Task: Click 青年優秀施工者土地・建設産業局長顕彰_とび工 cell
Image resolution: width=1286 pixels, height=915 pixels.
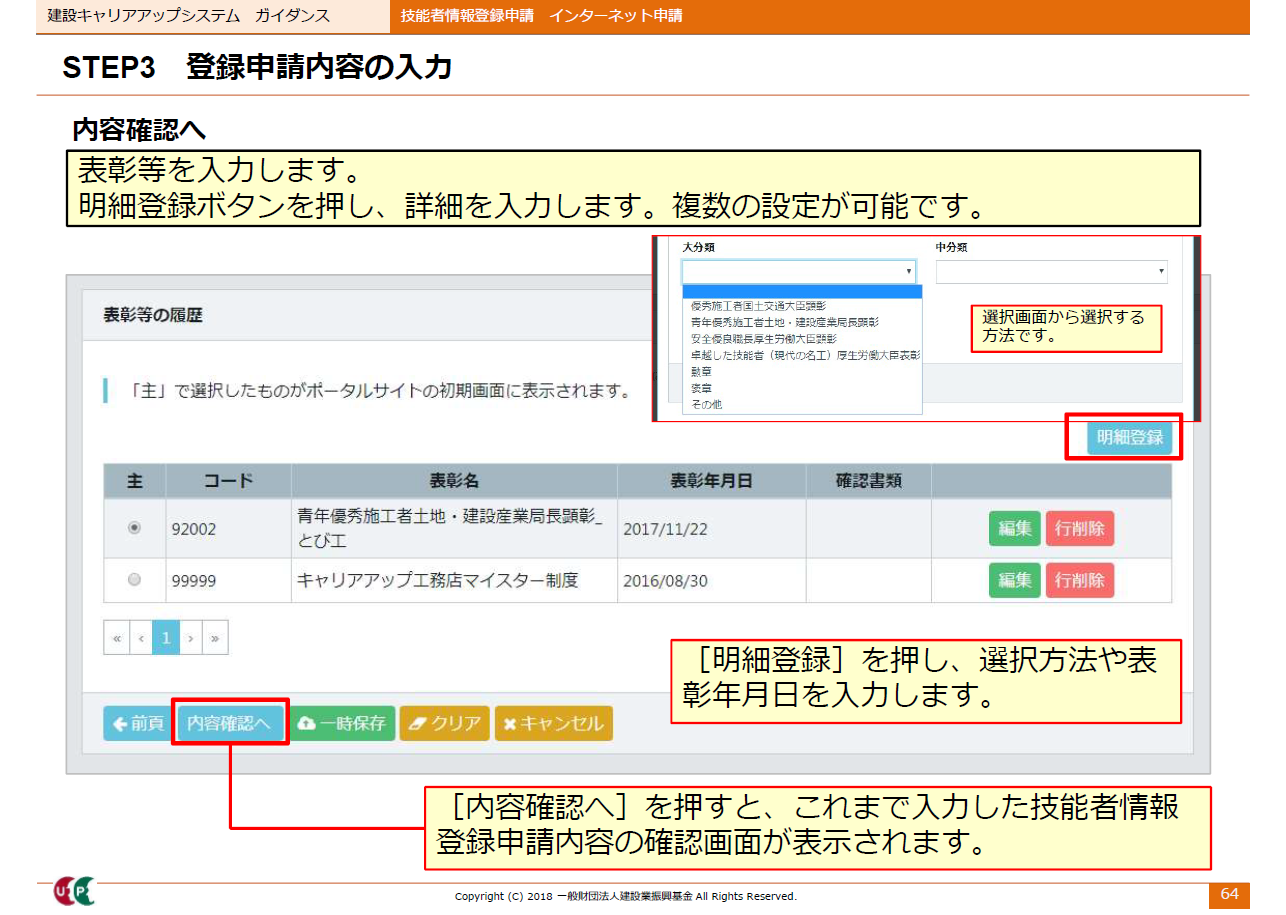Action: pos(454,528)
